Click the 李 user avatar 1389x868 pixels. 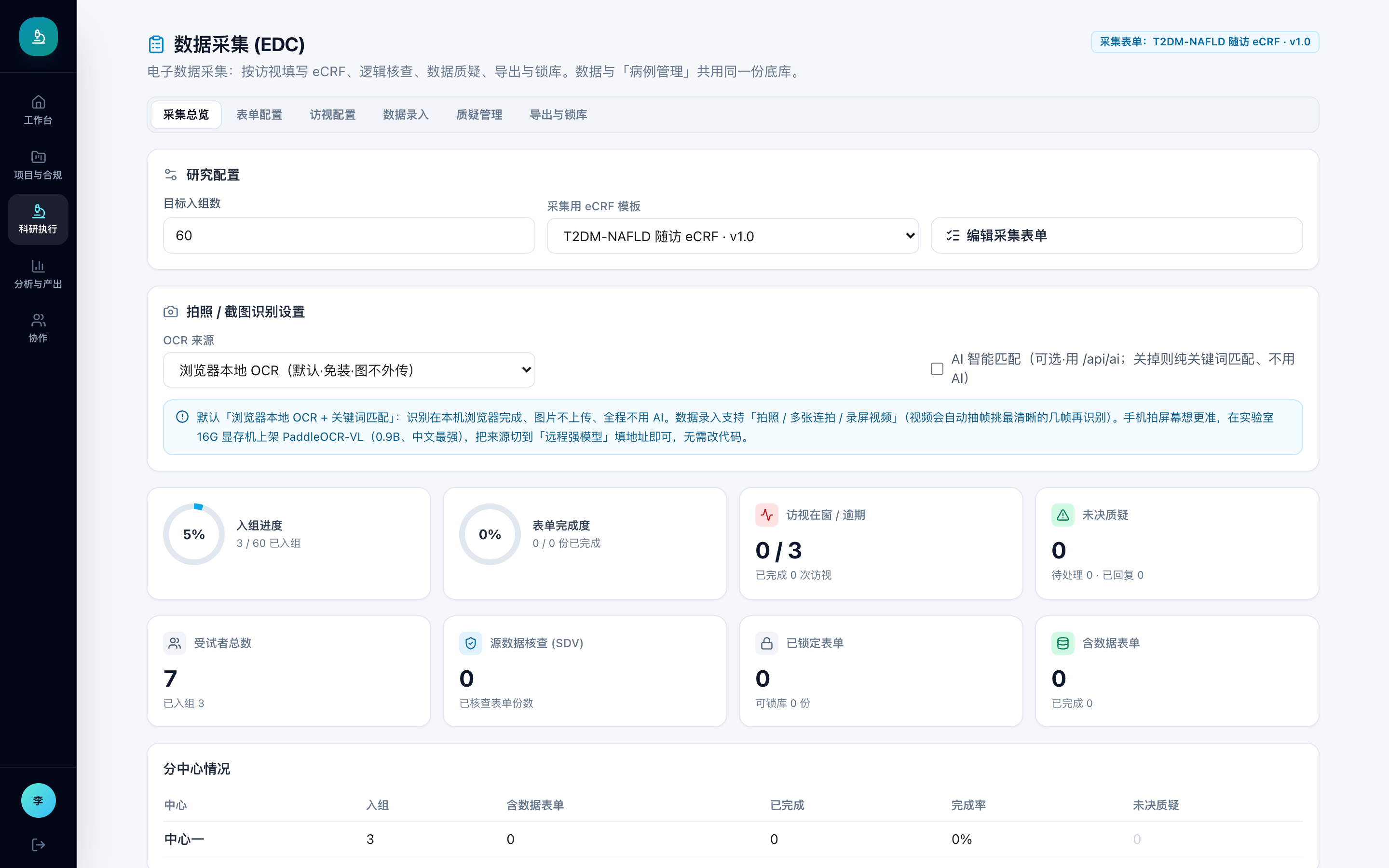coord(39,800)
